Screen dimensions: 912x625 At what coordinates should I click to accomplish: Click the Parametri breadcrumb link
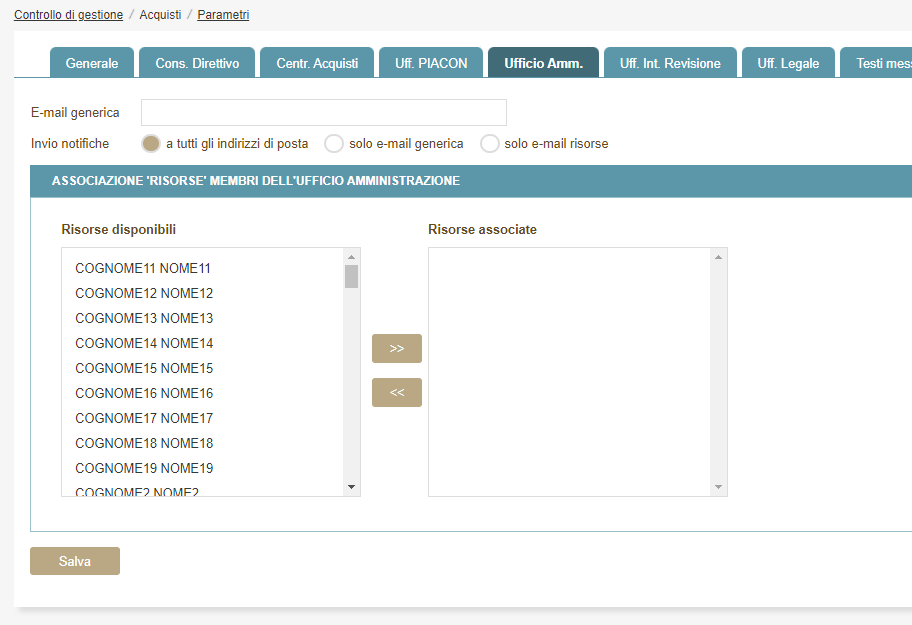coord(223,15)
